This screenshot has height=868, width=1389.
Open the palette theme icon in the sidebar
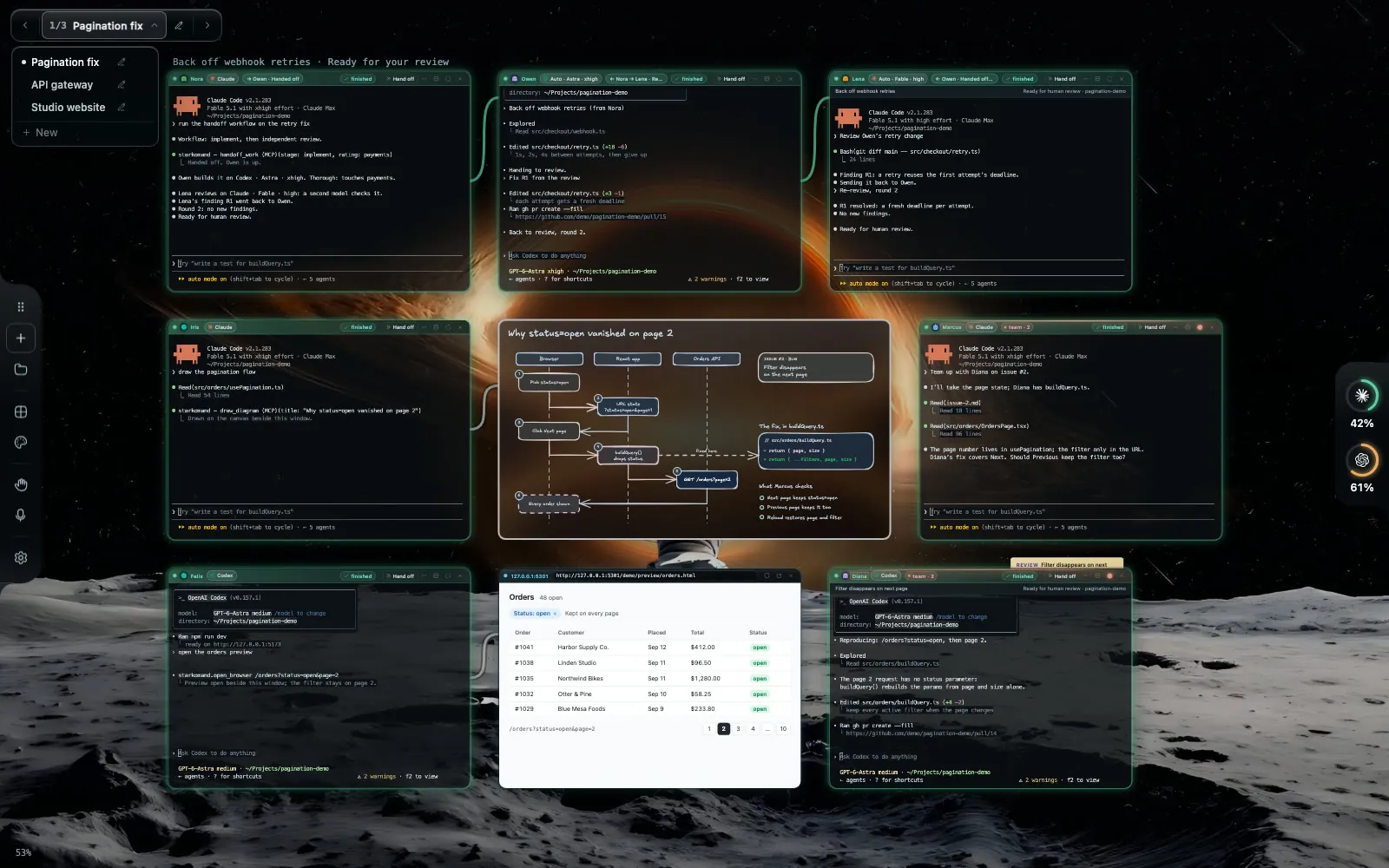tap(21, 443)
